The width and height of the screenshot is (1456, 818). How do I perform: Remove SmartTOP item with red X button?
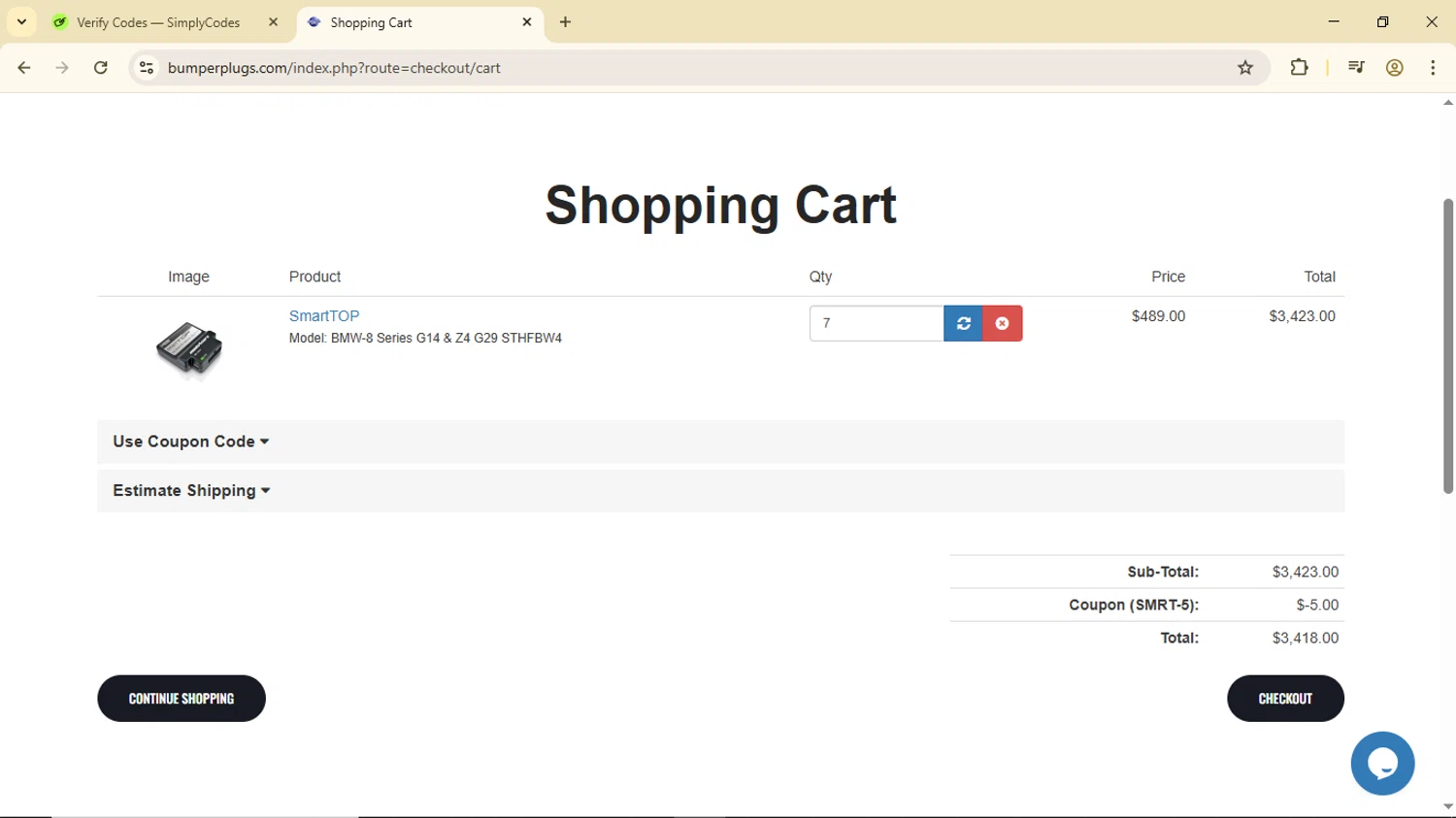pyautogui.click(x=1003, y=323)
